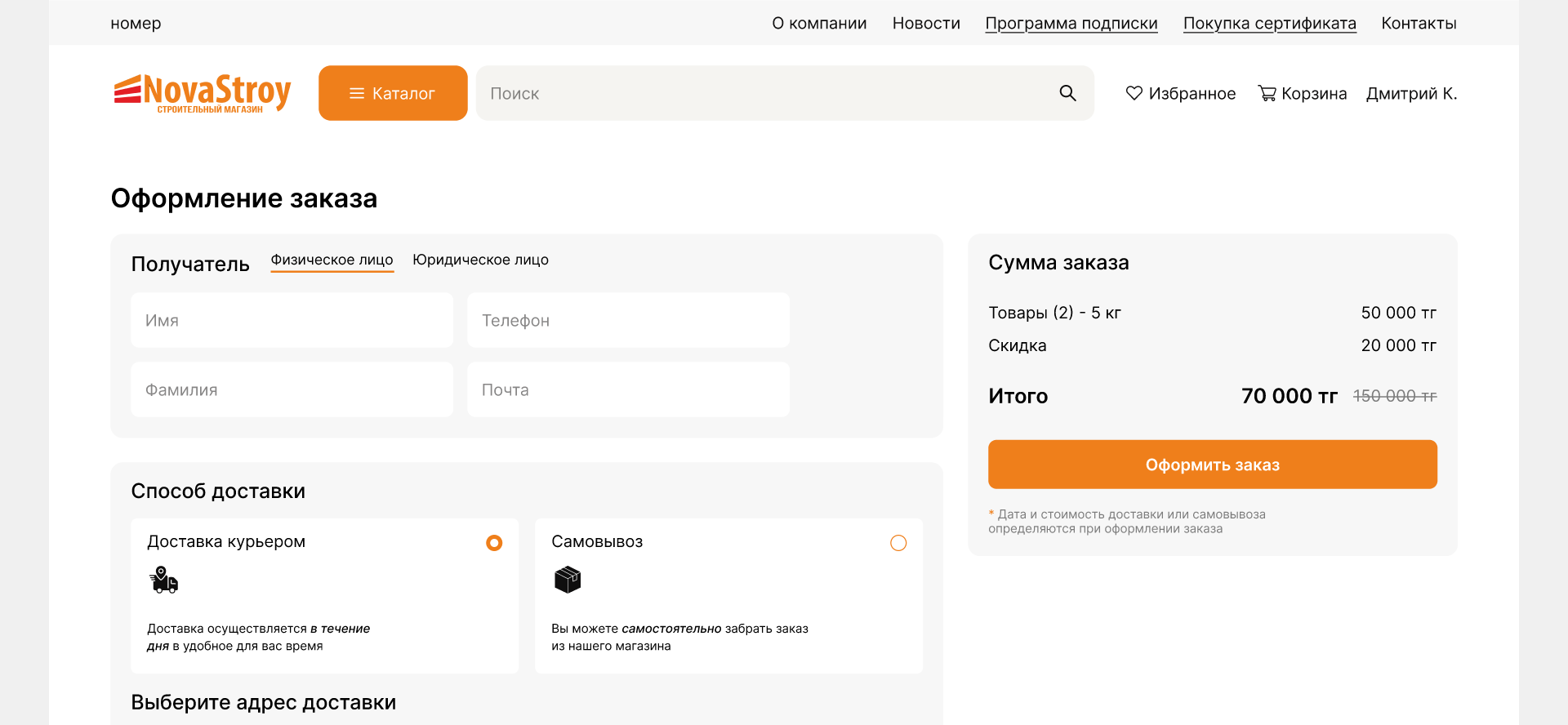Click the box pickup icon

coord(568,580)
